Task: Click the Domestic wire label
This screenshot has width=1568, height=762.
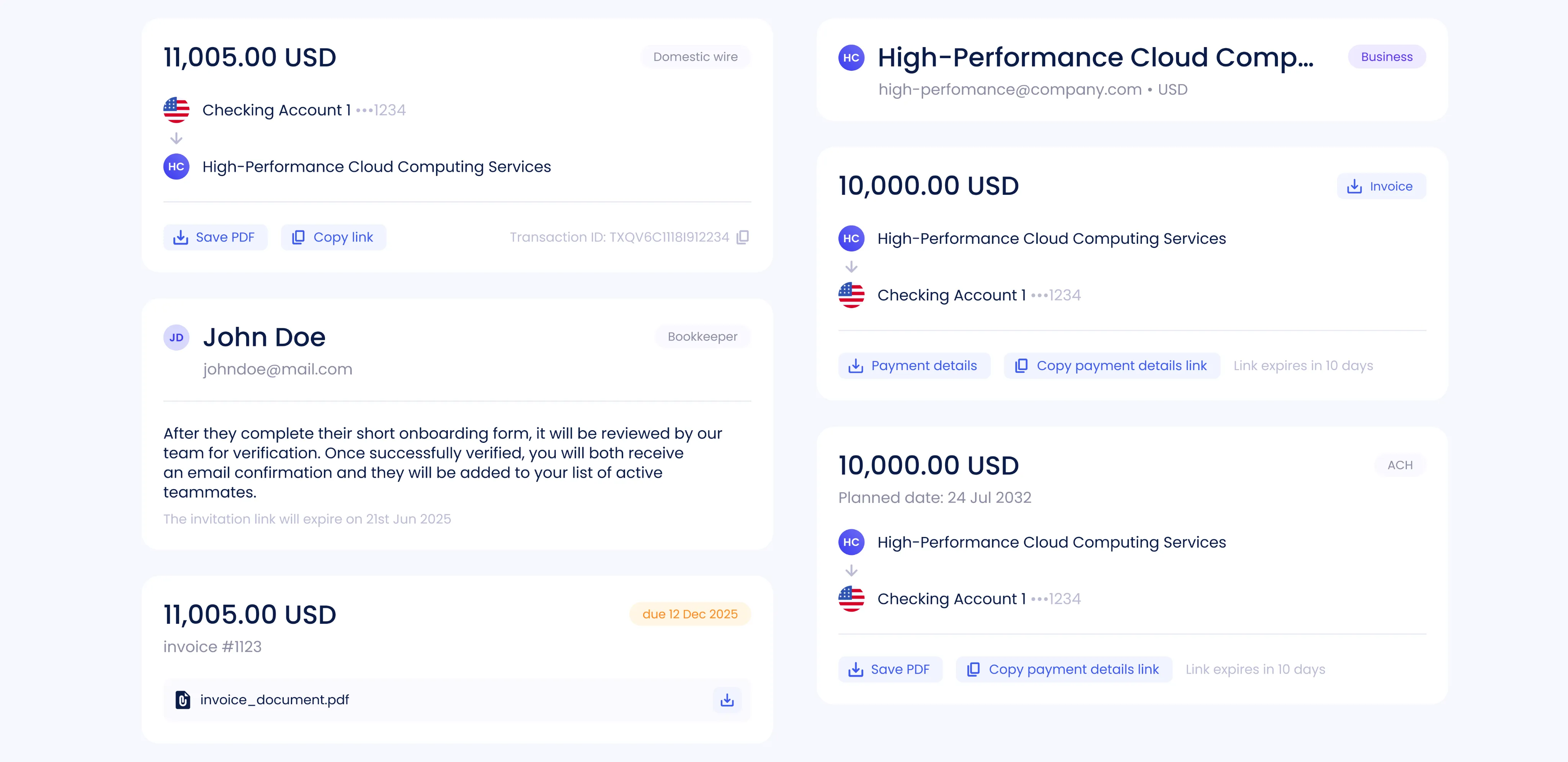Action: pos(695,57)
